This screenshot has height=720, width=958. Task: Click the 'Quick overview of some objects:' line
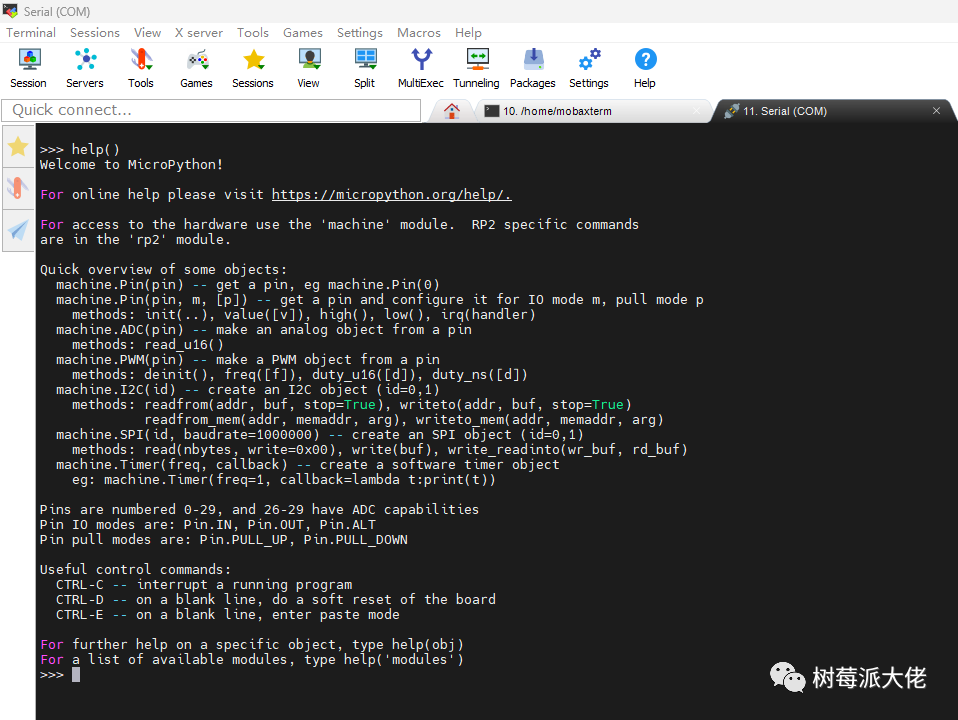click(163, 270)
